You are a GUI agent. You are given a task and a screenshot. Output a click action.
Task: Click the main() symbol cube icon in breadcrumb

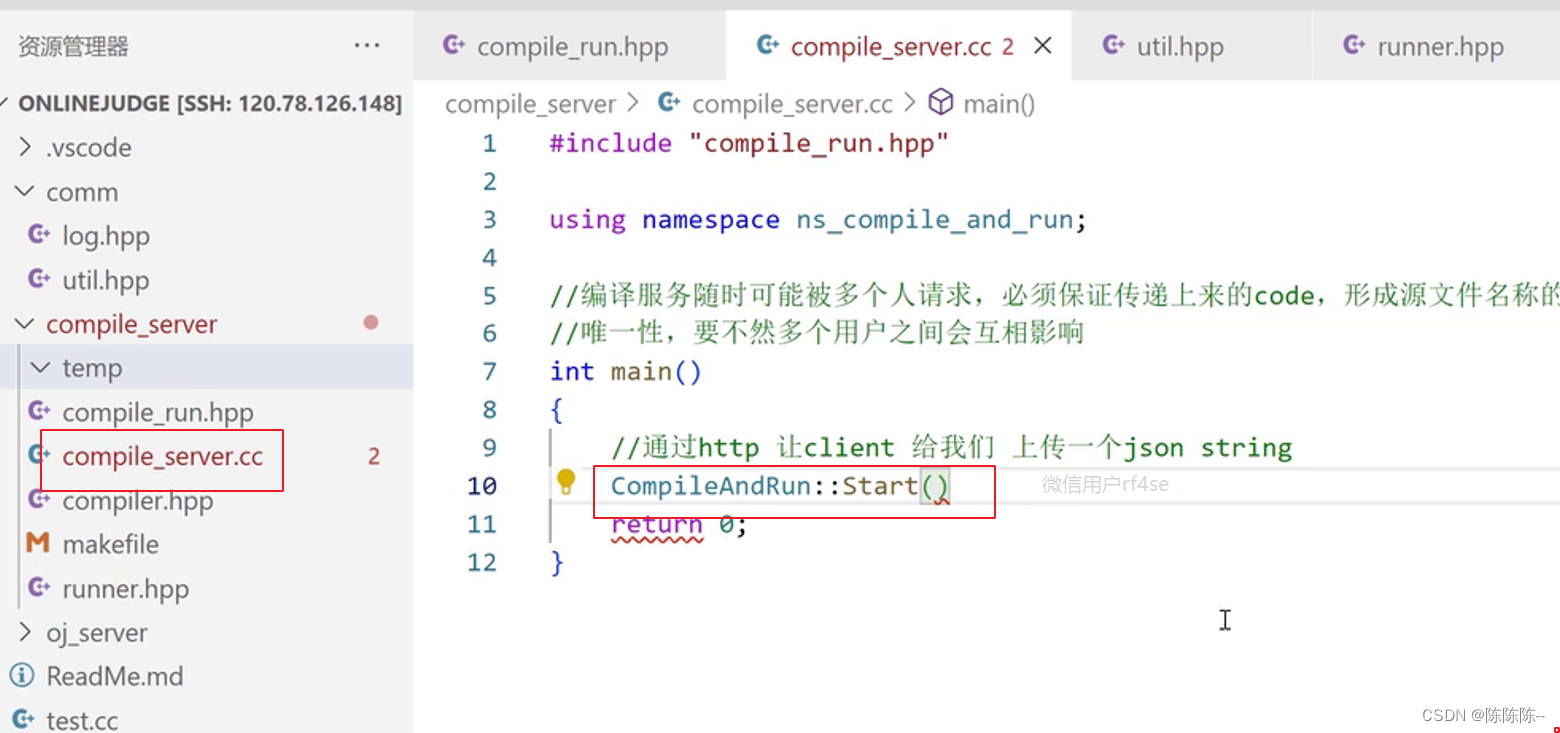tap(941, 102)
